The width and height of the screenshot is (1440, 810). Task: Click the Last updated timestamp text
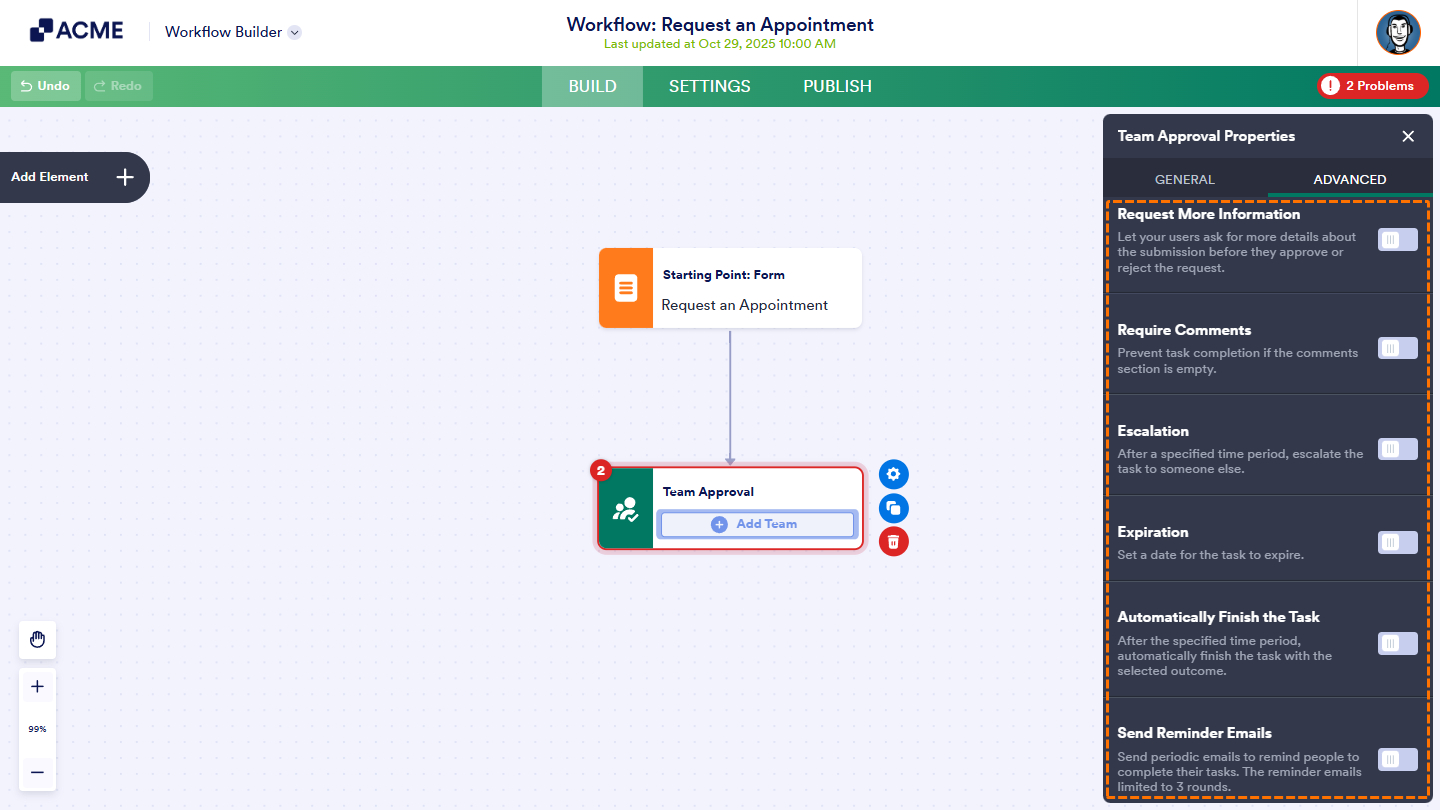(720, 44)
